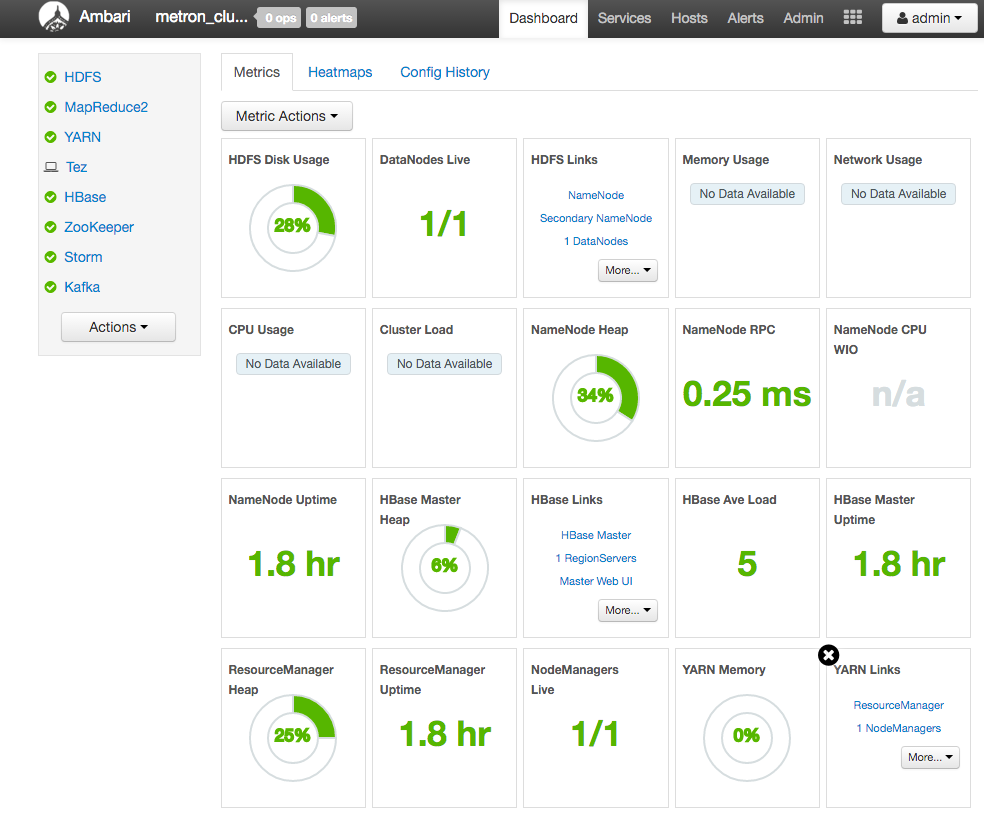Click the Kafka service status icon
The image size is (984, 818).
50,287
